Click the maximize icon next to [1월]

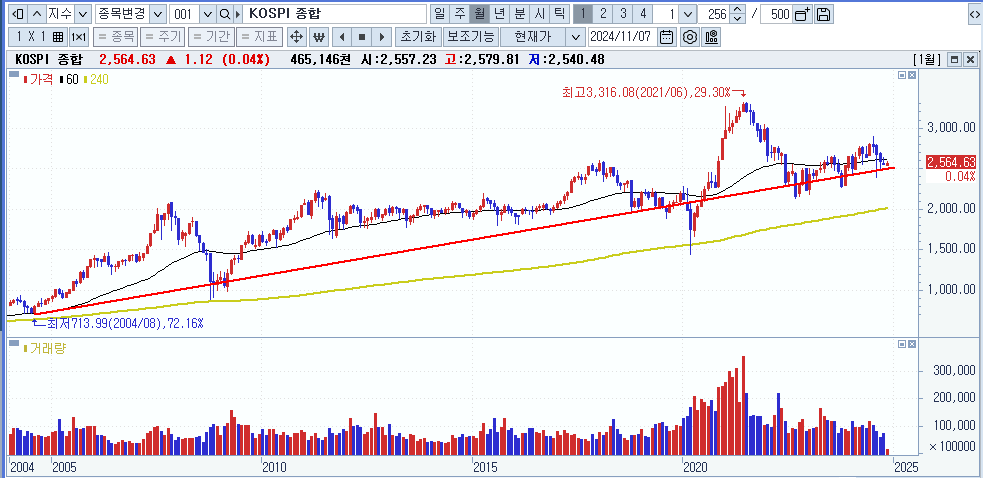pyautogui.click(x=954, y=60)
